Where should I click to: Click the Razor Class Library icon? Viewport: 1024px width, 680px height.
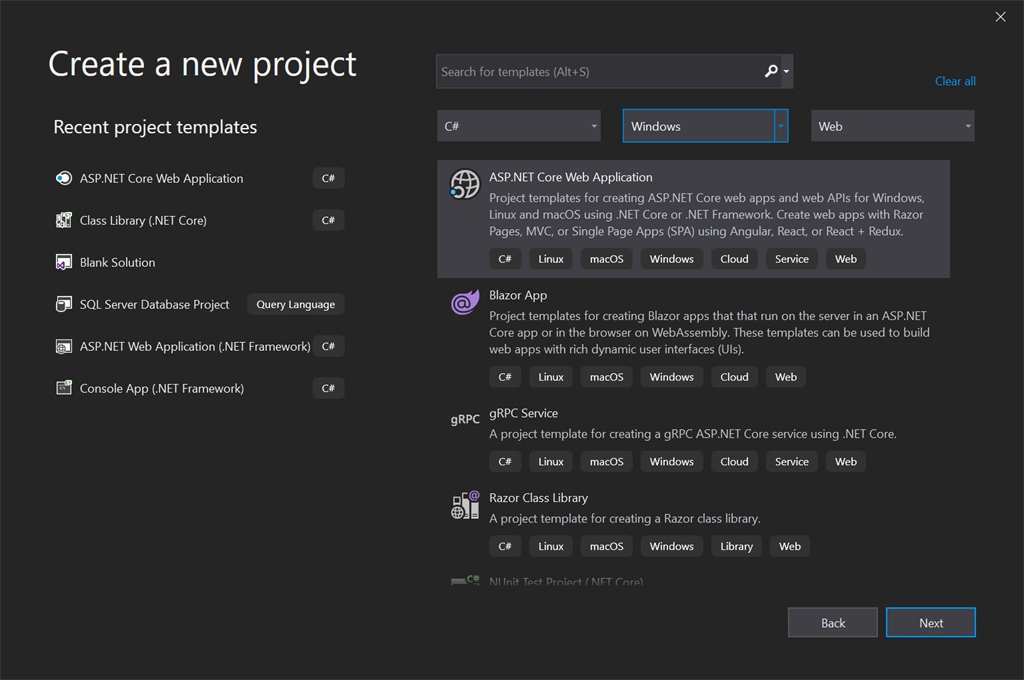465,505
